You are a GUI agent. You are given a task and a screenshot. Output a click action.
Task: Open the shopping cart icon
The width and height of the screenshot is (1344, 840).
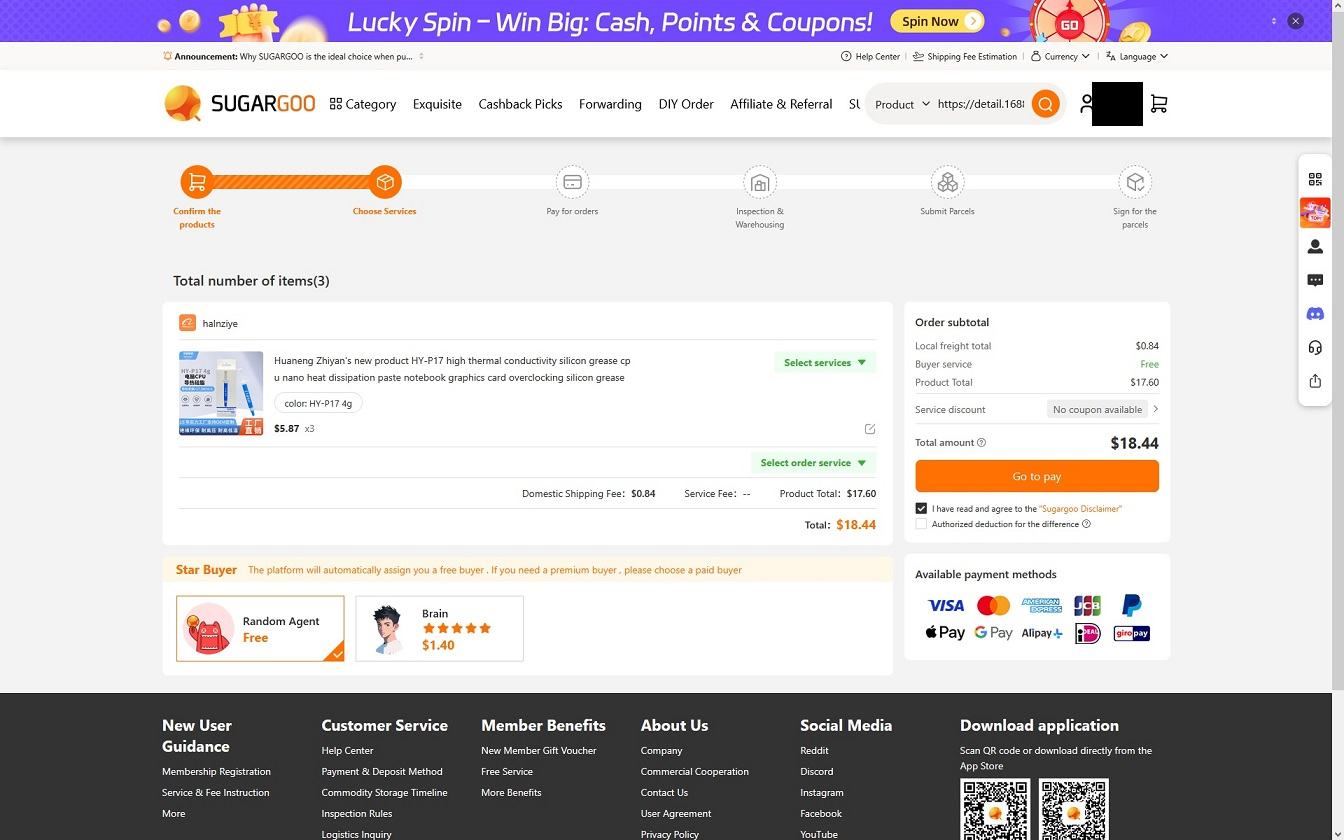coord(1159,104)
